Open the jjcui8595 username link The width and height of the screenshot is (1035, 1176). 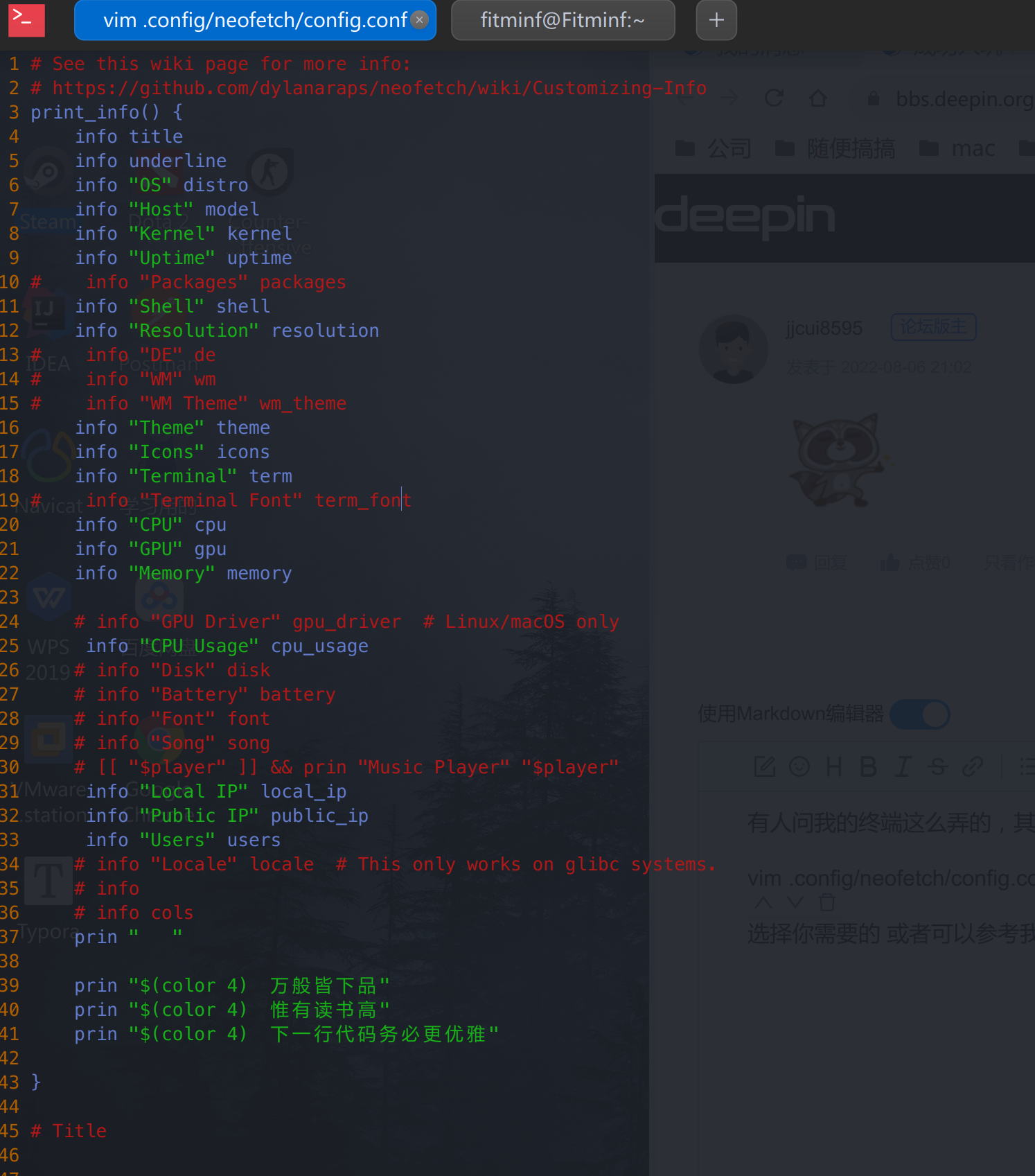pyautogui.click(x=824, y=328)
